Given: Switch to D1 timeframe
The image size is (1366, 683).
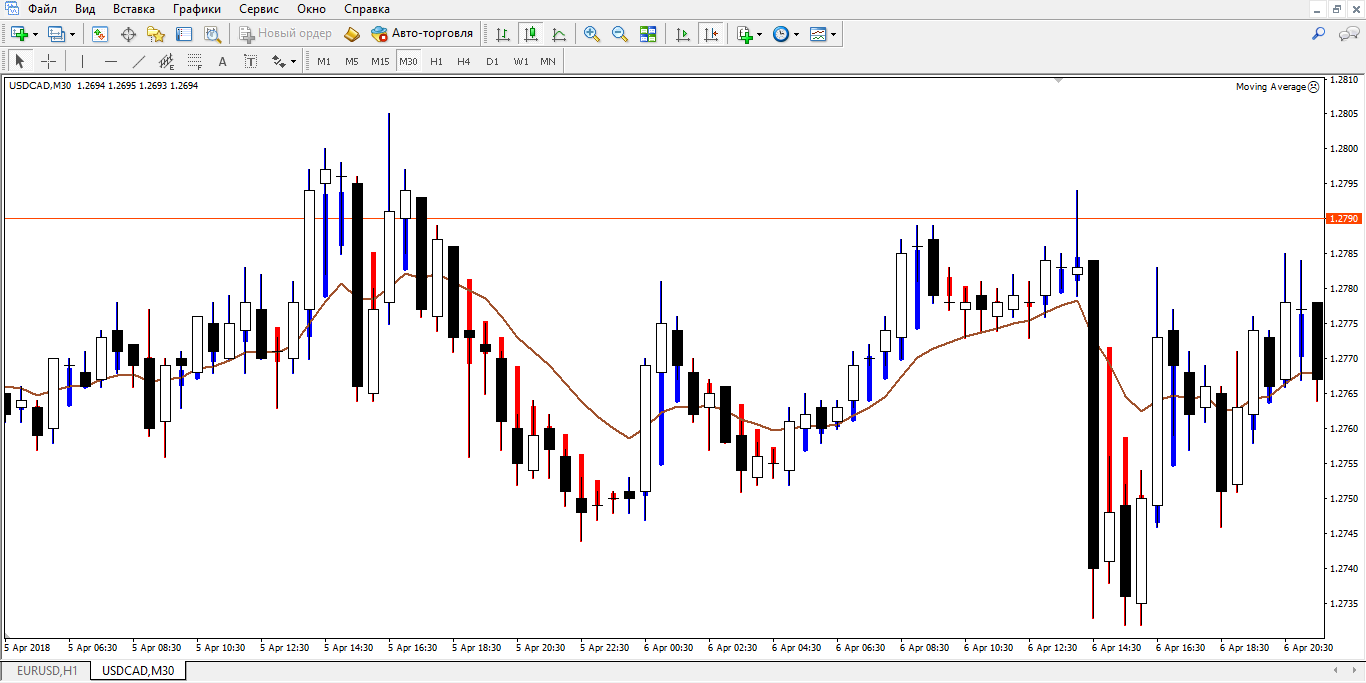Looking at the screenshot, I should pos(492,61).
